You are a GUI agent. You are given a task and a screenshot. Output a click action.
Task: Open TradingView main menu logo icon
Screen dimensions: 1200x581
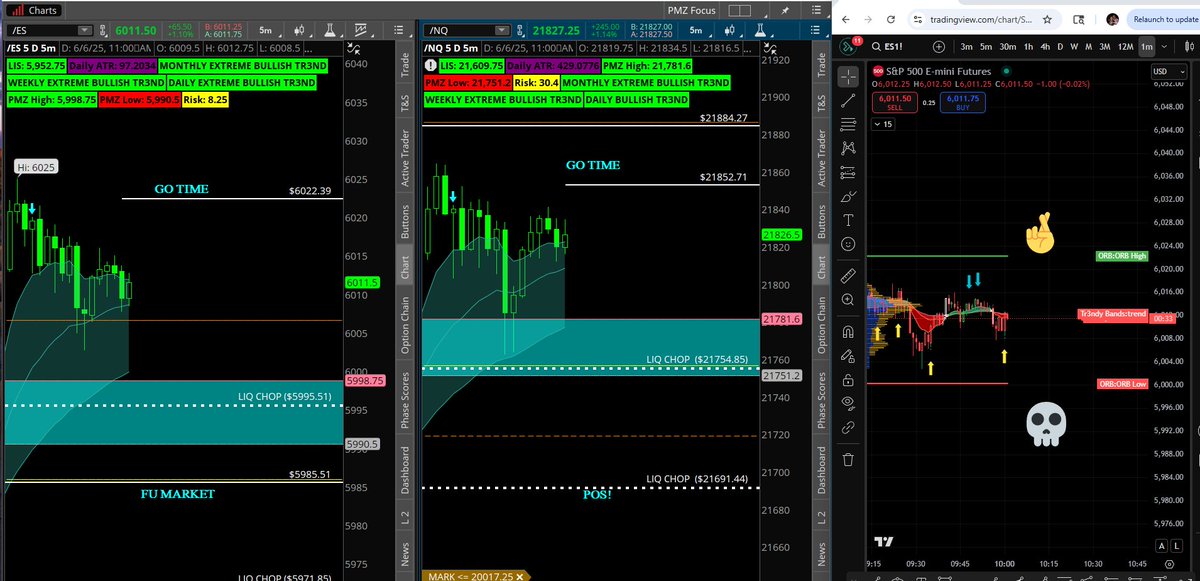coord(848,45)
